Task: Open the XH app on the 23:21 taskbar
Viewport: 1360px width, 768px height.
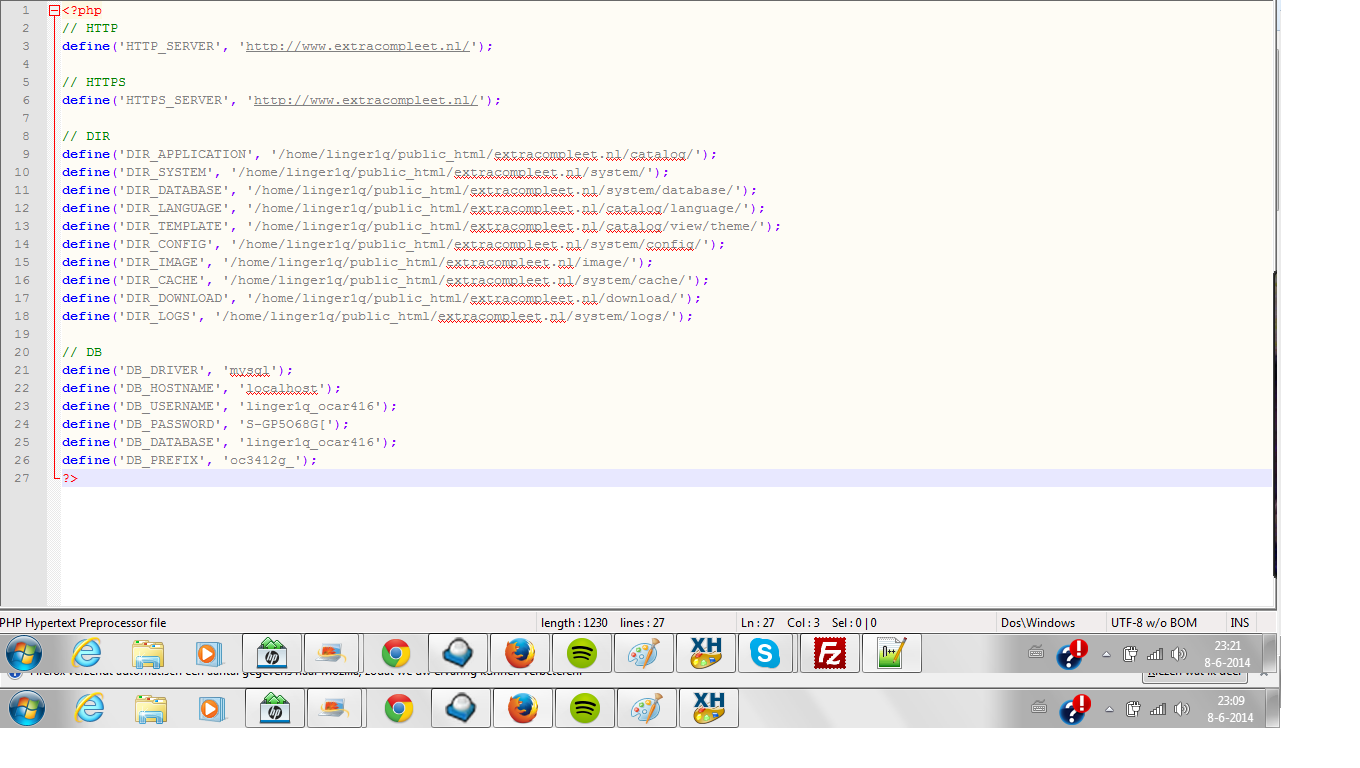Action: (706, 653)
